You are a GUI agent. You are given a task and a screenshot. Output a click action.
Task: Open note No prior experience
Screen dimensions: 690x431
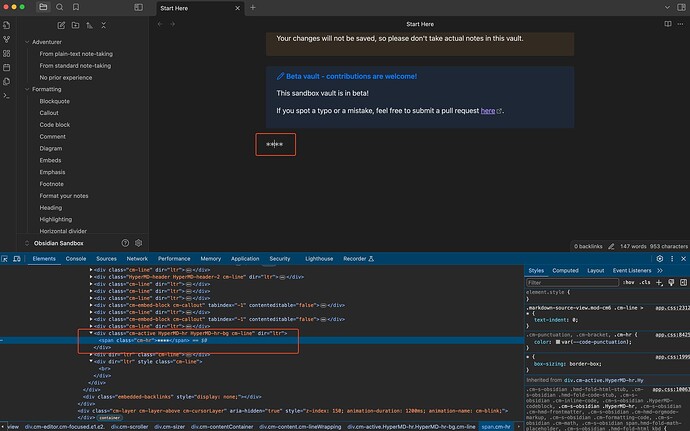pyautogui.click(x=66, y=77)
